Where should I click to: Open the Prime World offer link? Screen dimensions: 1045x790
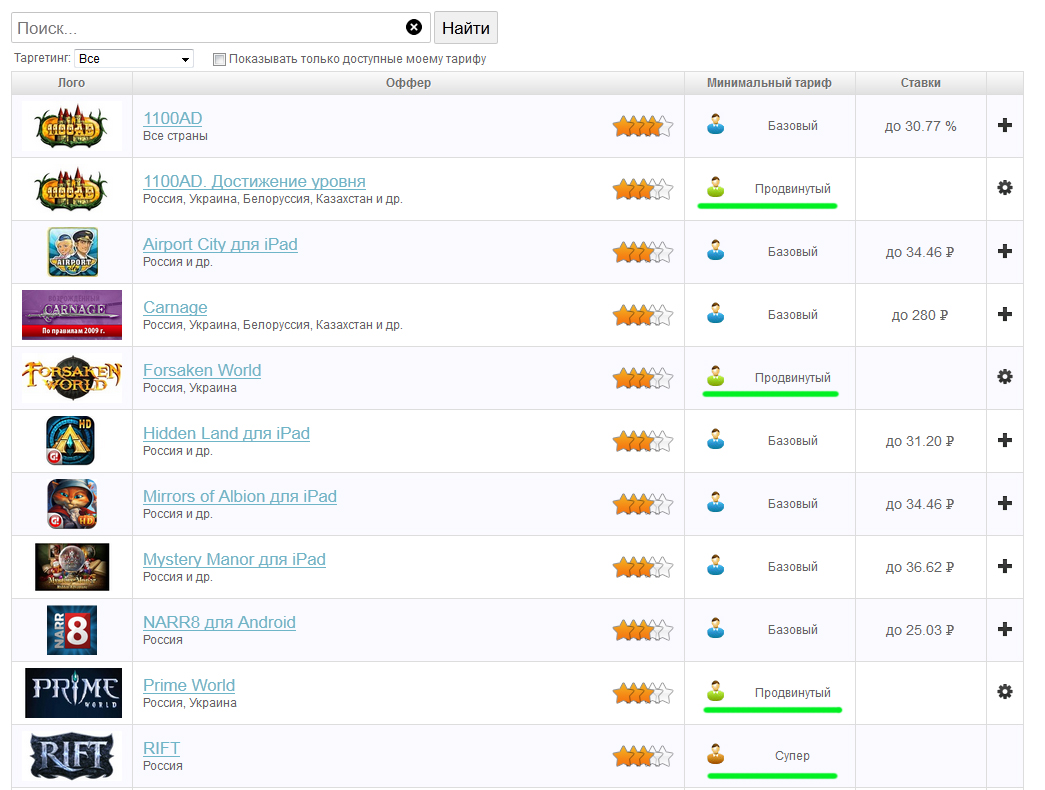coord(189,685)
